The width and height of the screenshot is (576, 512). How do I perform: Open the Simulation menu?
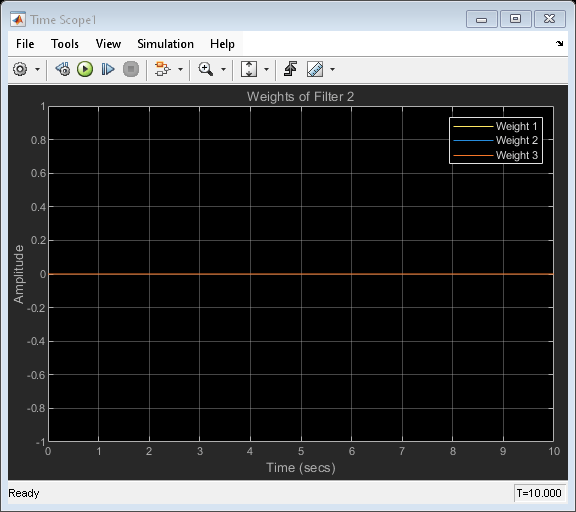point(165,44)
